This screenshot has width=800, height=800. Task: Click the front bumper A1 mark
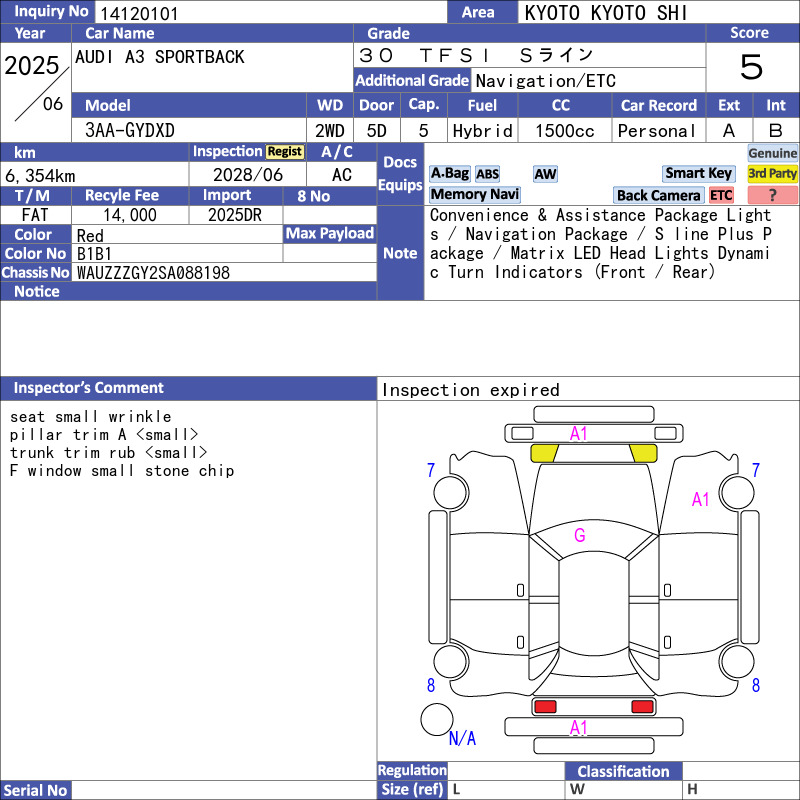[x=579, y=434]
